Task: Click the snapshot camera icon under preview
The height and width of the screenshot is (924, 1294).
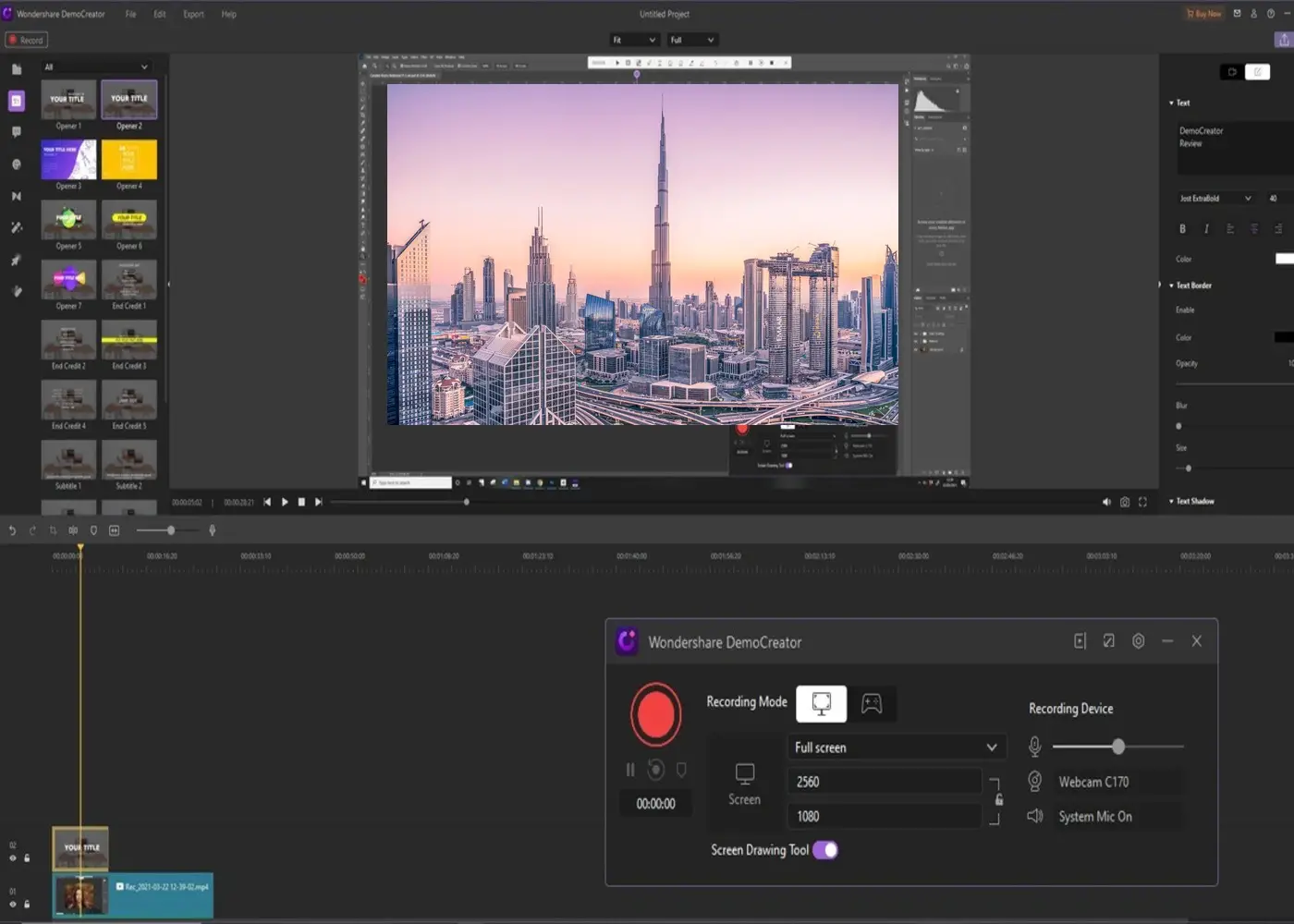Action: tap(1124, 502)
